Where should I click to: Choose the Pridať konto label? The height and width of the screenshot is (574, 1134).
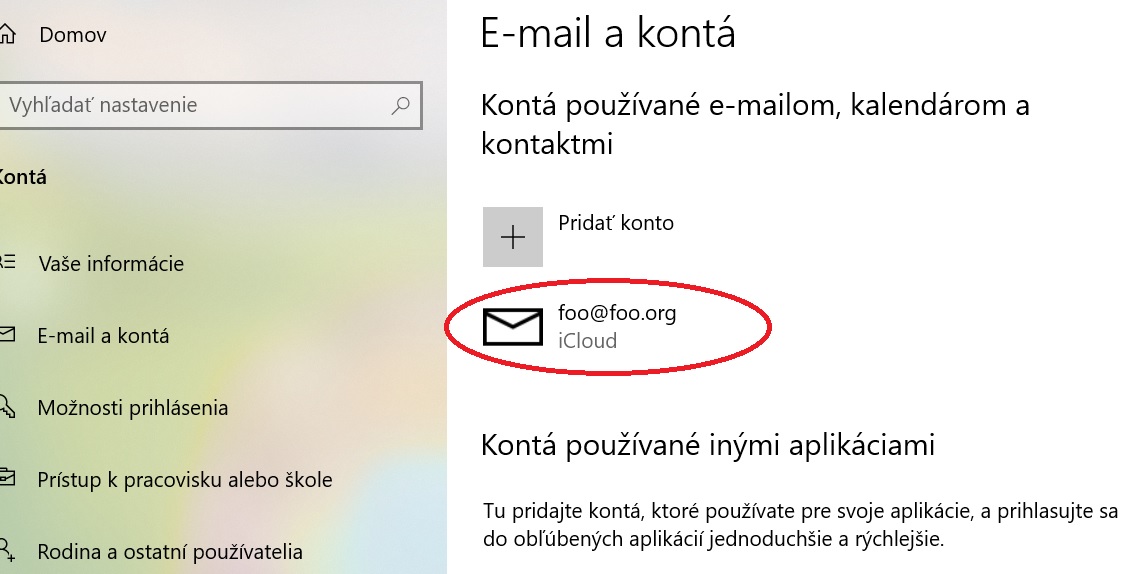point(616,223)
